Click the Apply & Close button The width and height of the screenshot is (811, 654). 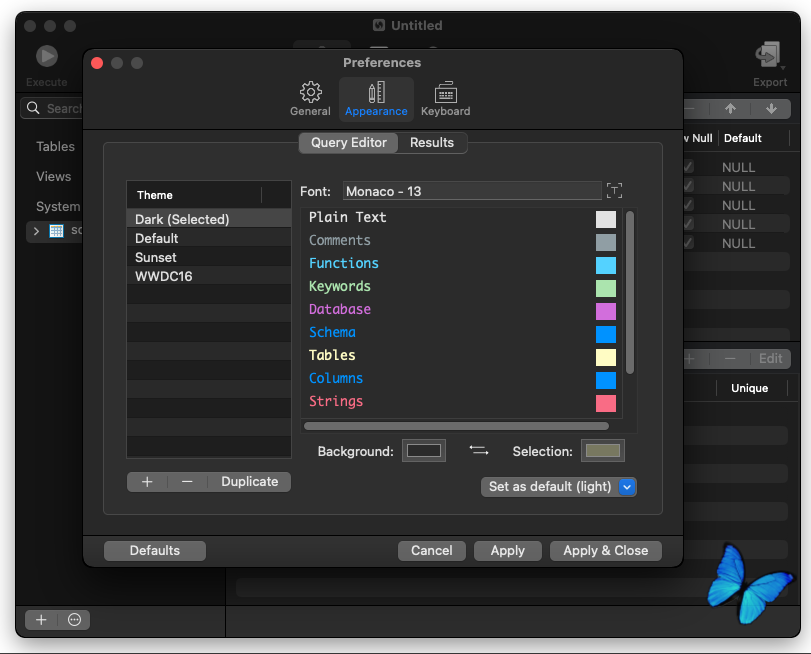click(x=606, y=551)
